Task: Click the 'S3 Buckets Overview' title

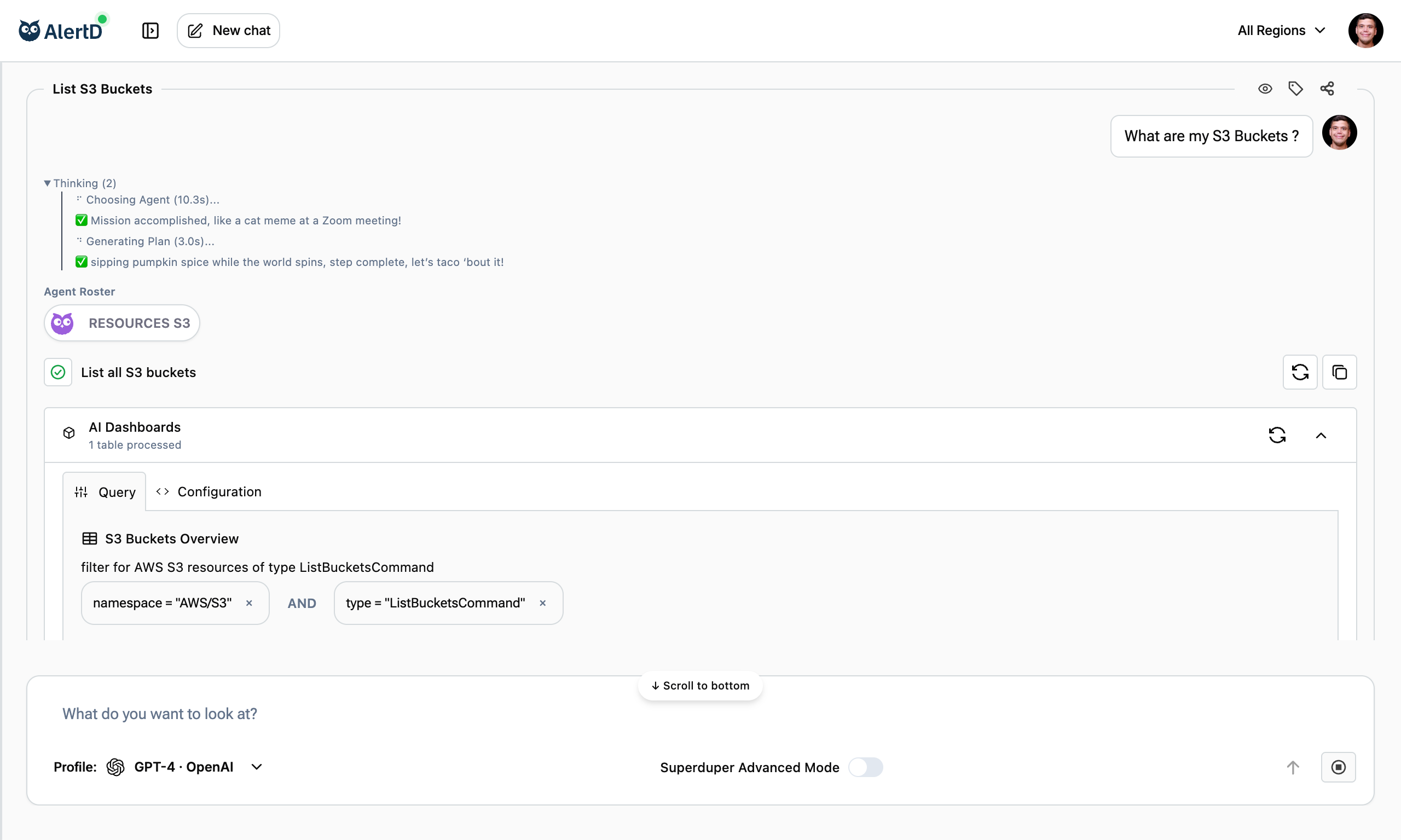Action: click(x=171, y=539)
